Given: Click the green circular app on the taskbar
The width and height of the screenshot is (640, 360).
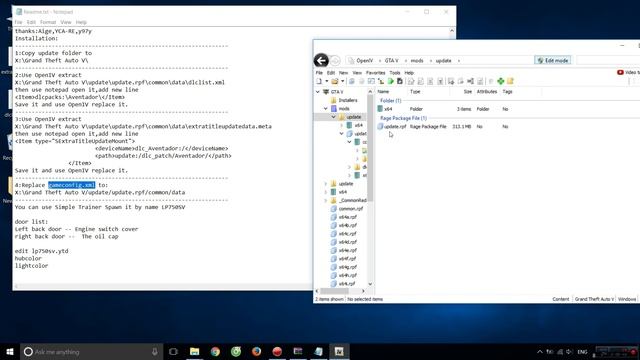Looking at the screenshot, I should [236, 351].
